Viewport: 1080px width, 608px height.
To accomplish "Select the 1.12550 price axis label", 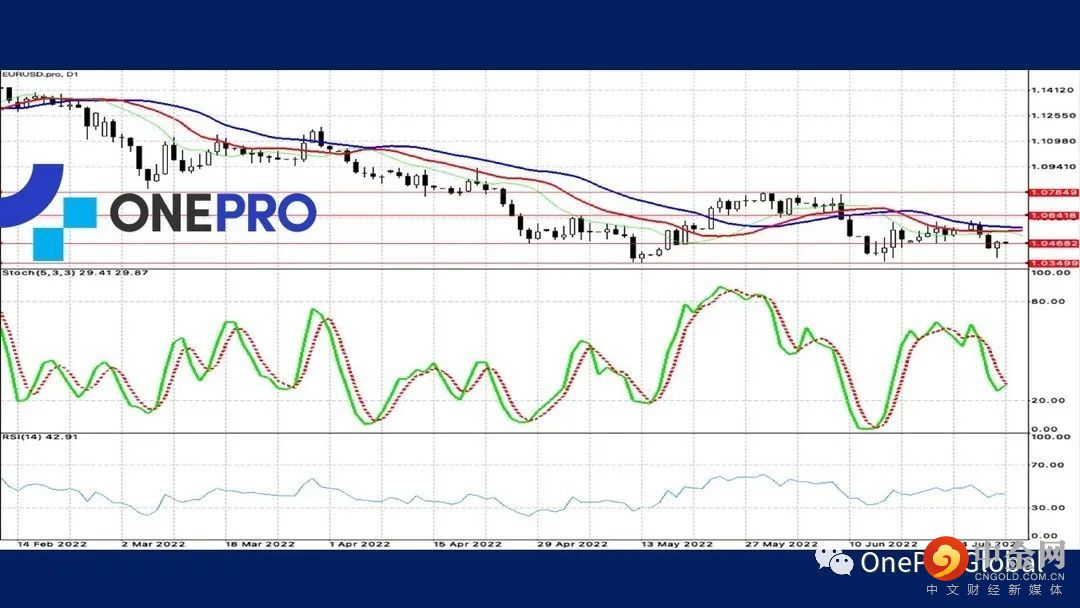I will point(1052,116).
